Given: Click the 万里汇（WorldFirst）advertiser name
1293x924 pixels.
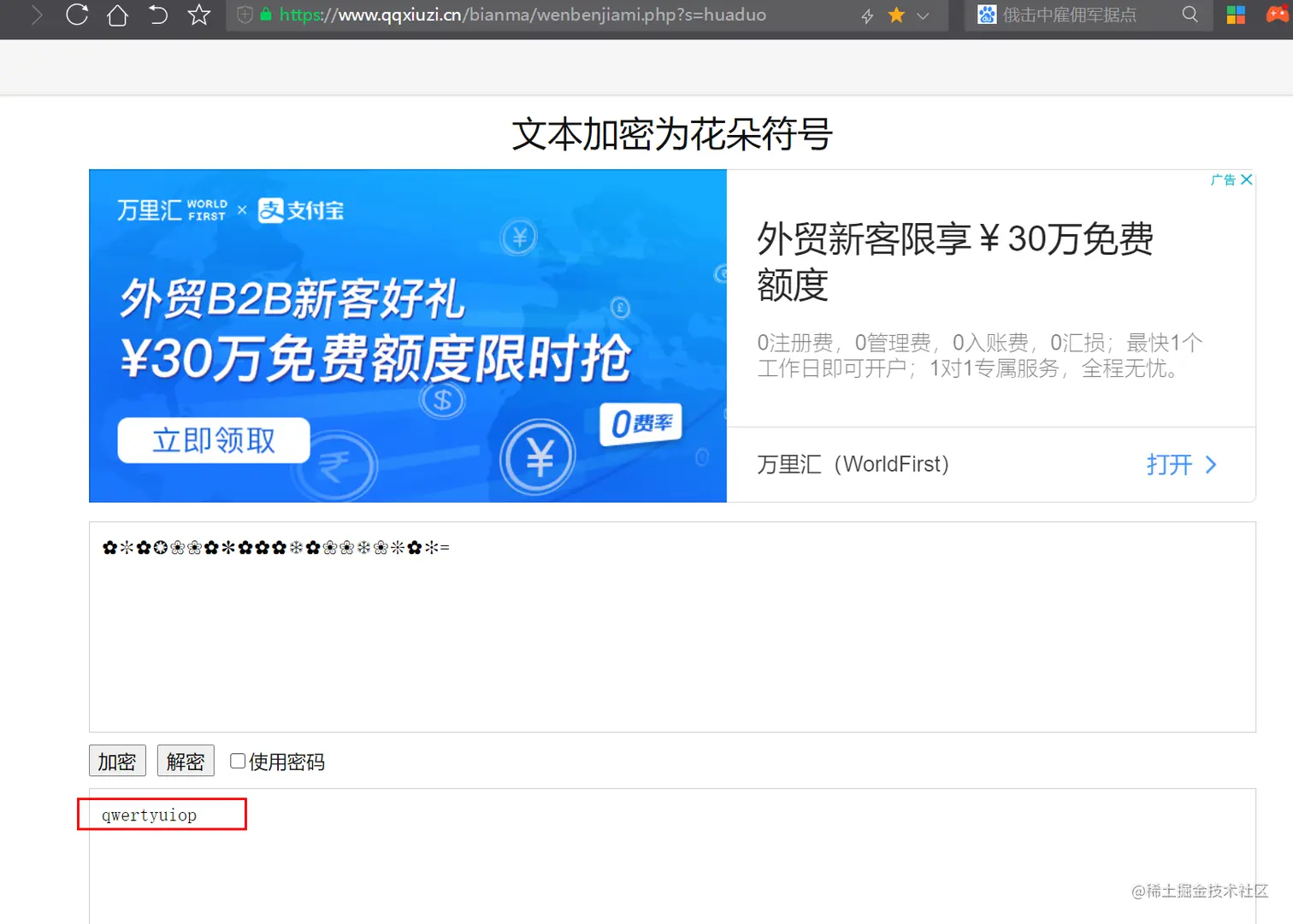Looking at the screenshot, I should pos(853,464).
